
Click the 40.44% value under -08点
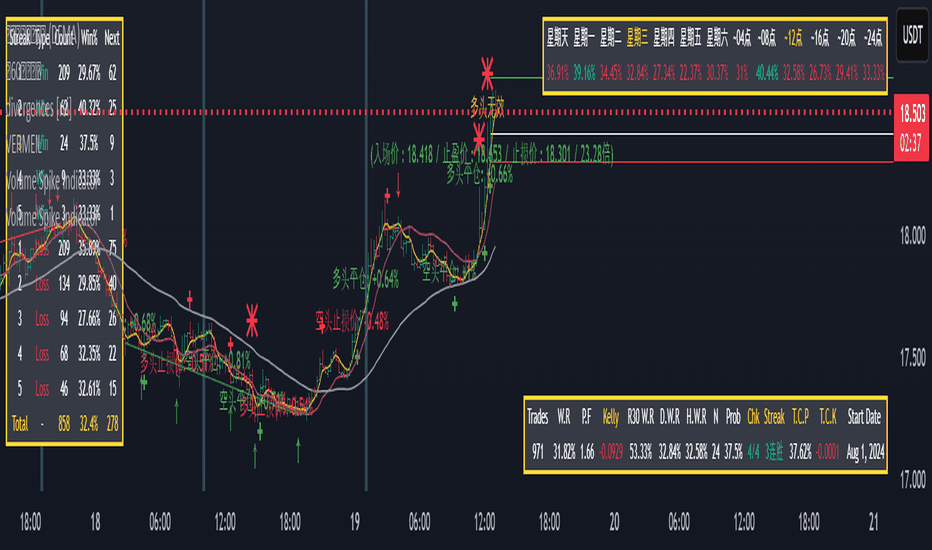pos(767,73)
